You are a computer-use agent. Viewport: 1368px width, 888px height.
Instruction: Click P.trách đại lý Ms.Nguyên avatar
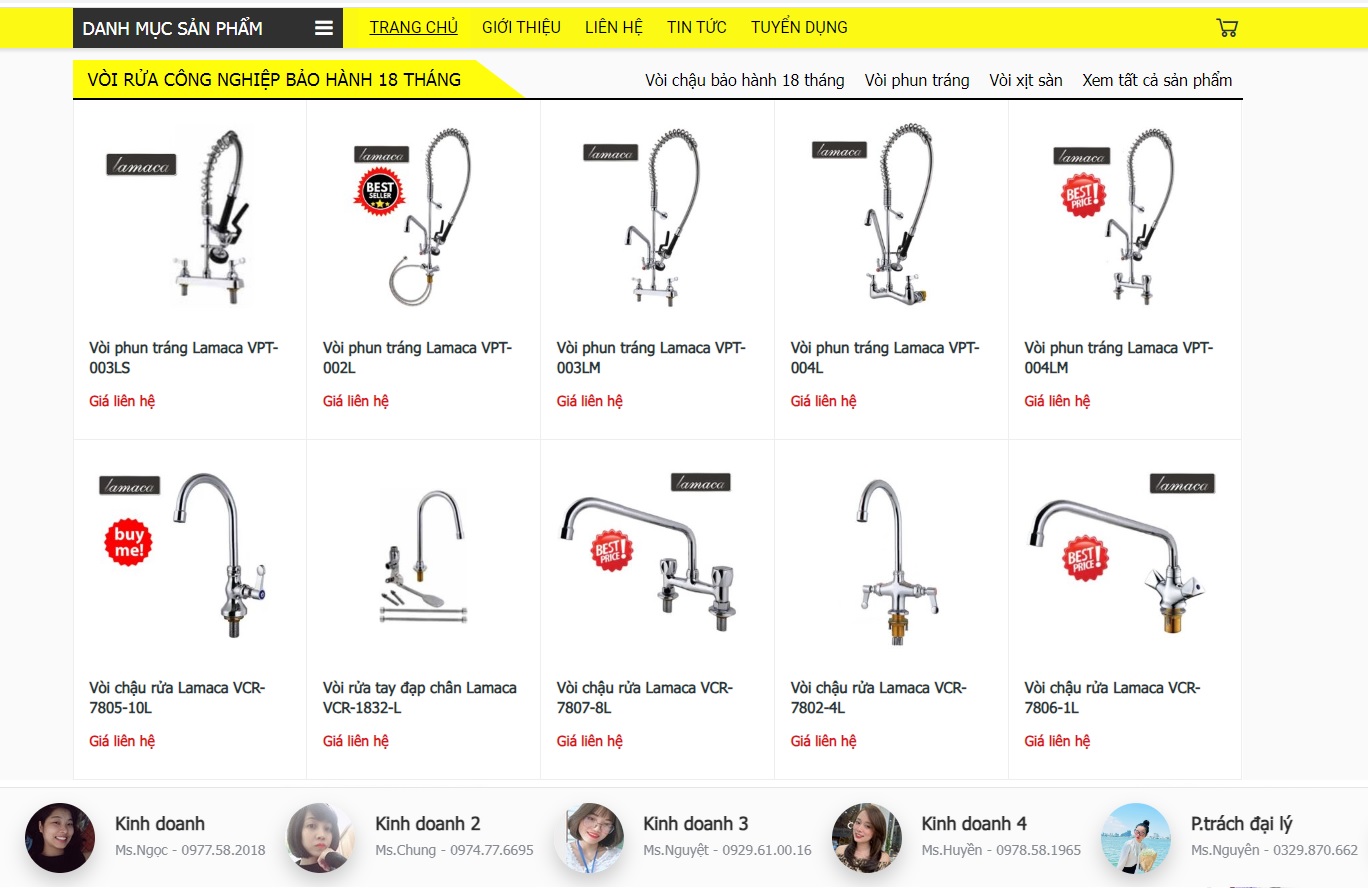(1136, 837)
